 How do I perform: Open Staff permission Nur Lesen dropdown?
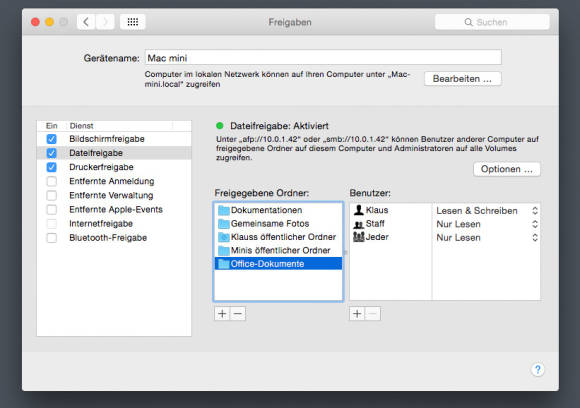[486, 224]
